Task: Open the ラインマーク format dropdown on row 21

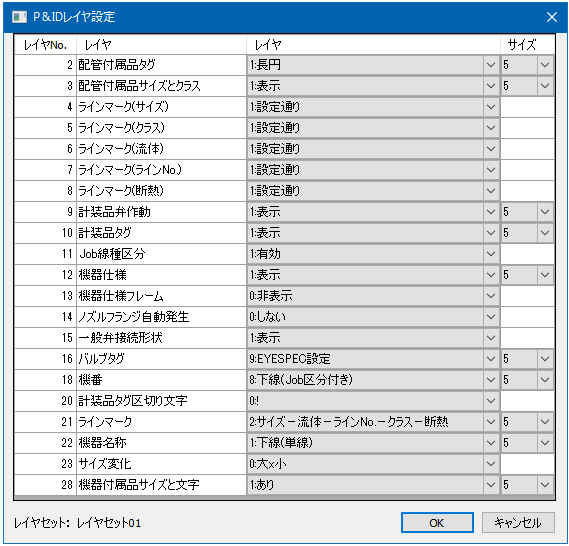Action: (x=491, y=422)
